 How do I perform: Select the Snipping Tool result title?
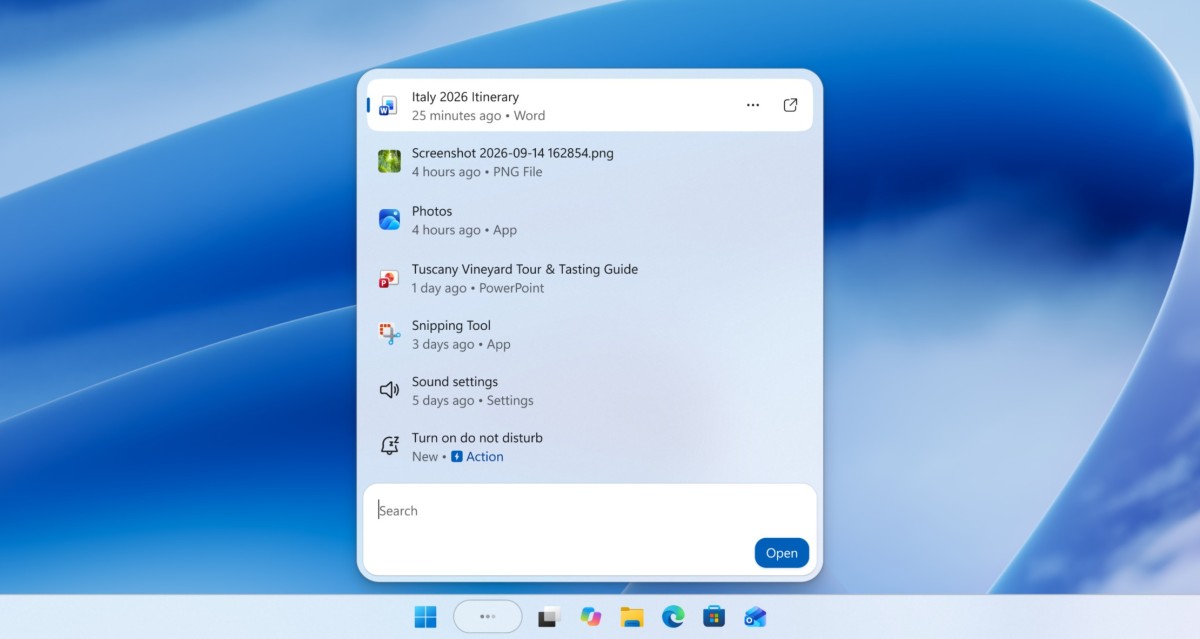451,325
